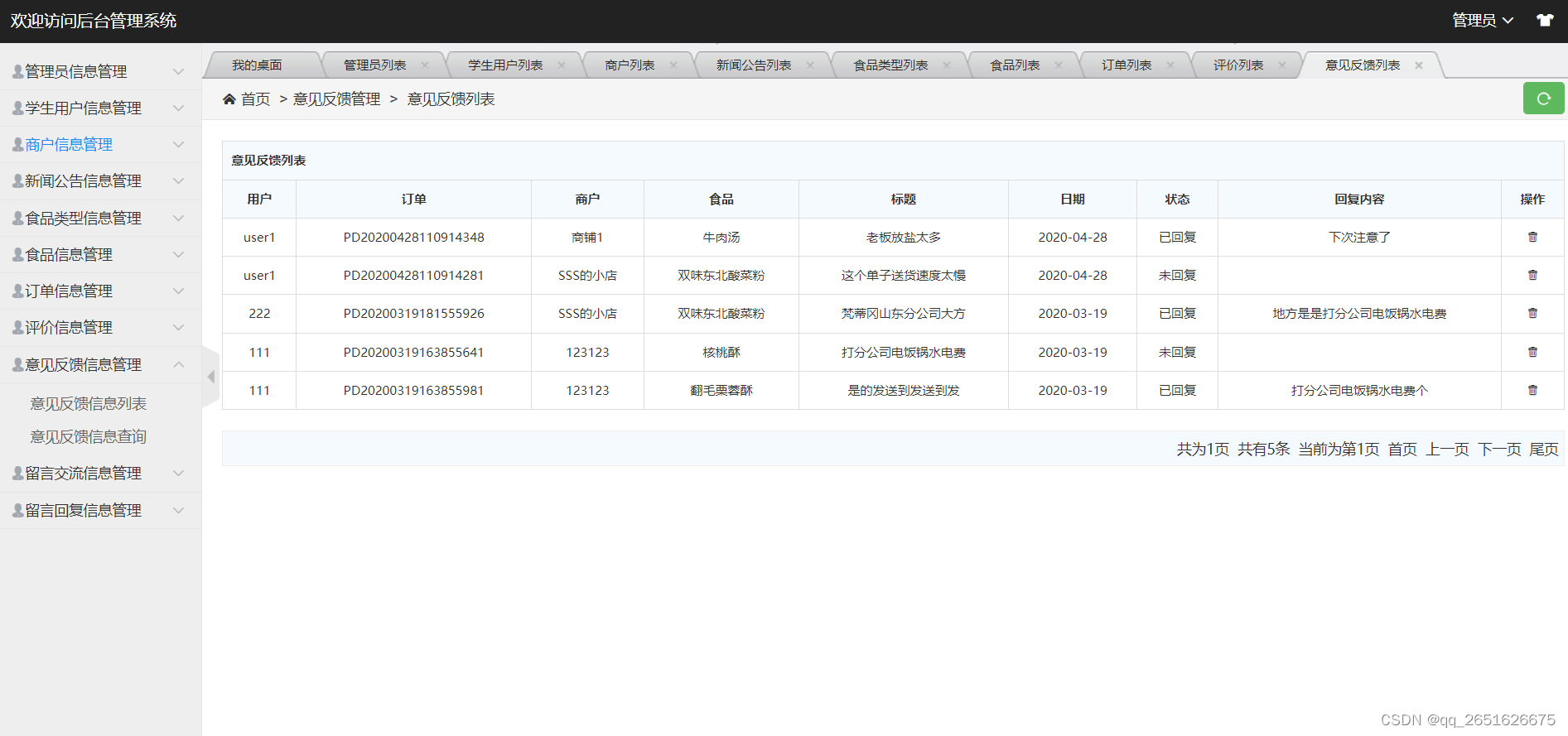This screenshot has height=736, width=1568.
Task: Delete feedback row 老板放盐太多
Action: point(1532,237)
